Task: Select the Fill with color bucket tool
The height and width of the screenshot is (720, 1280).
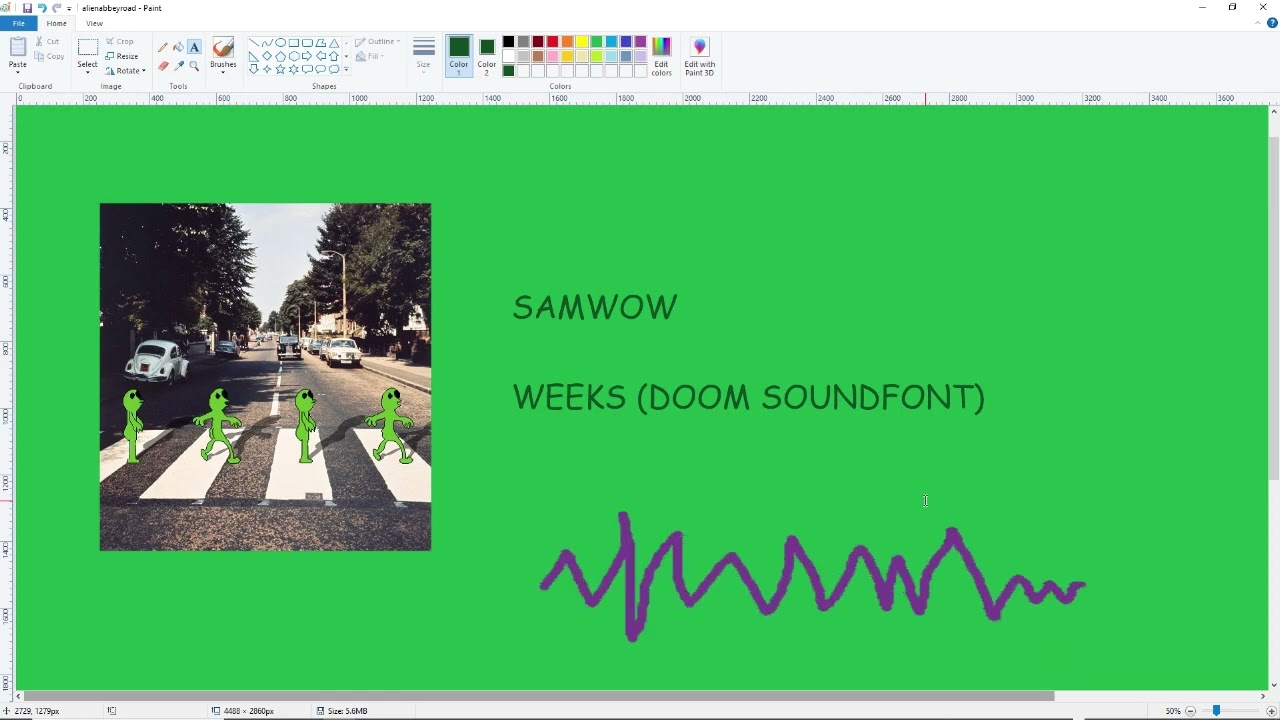Action: coord(178,47)
